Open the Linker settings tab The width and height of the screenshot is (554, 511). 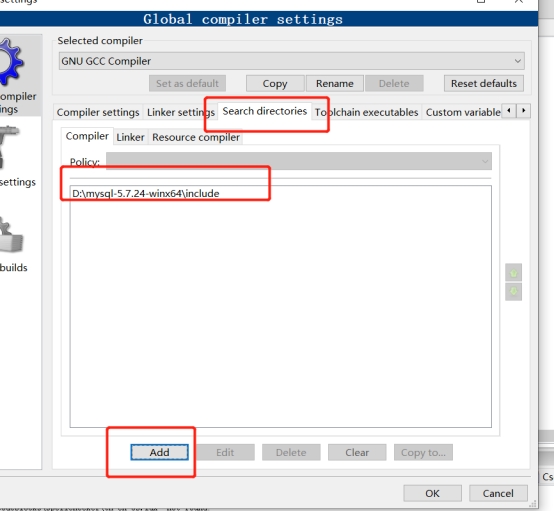181,112
